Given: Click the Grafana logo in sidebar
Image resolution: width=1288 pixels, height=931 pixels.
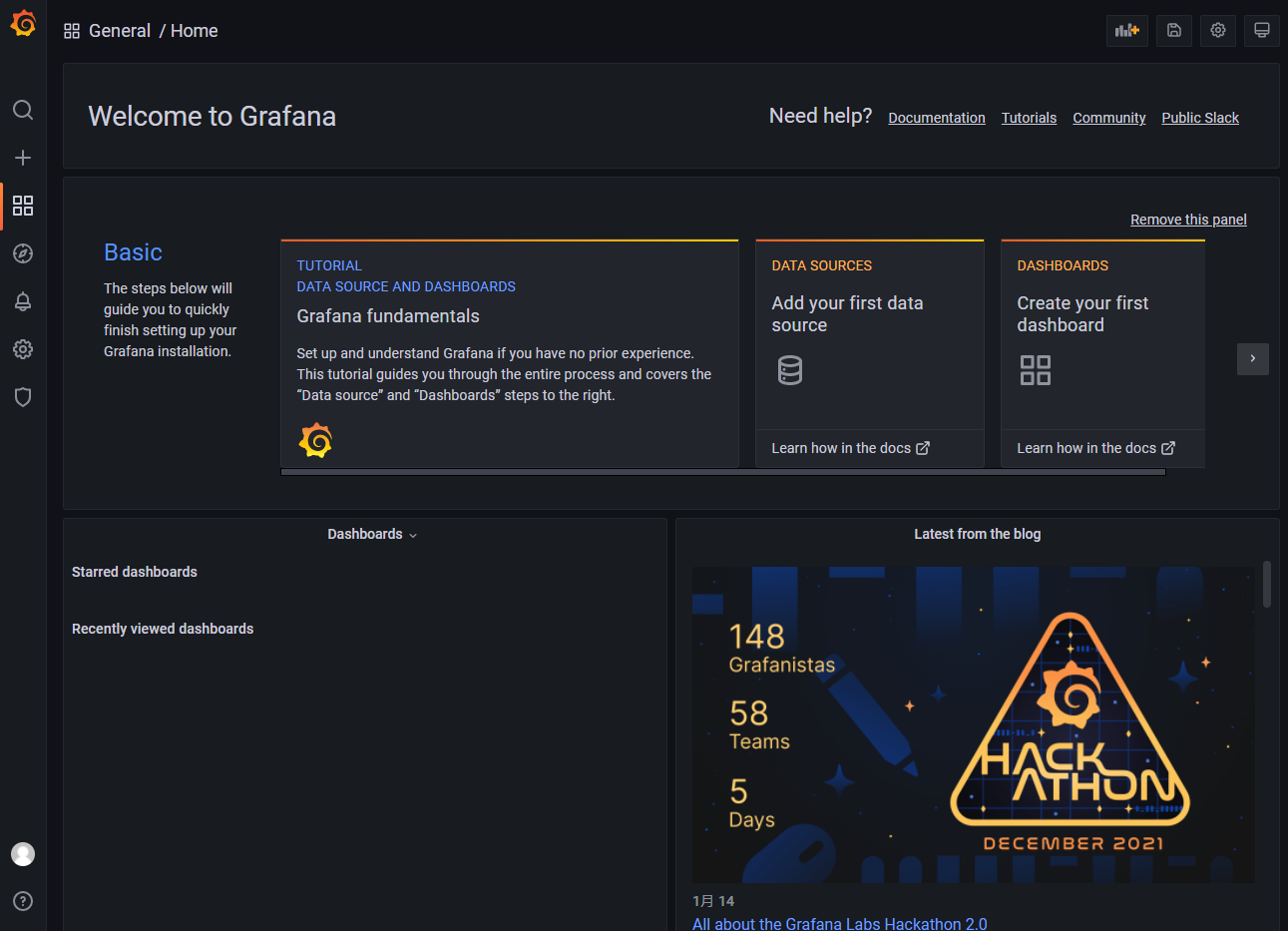Looking at the screenshot, I should click(x=23, y=23).
